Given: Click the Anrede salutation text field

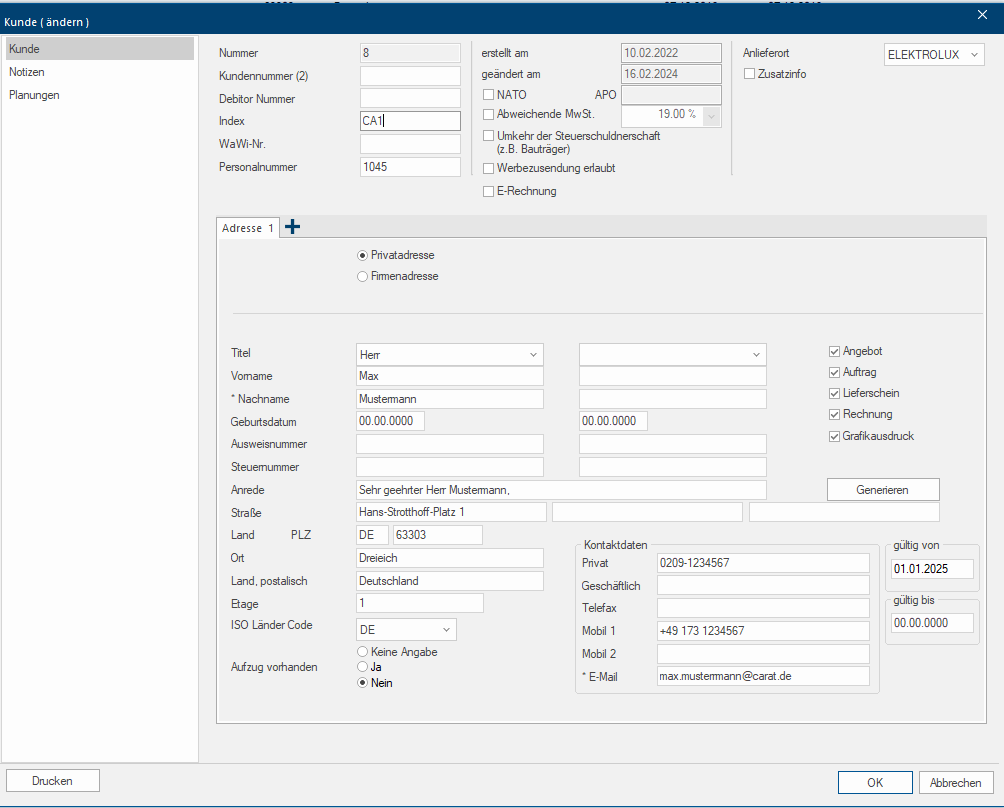Looking at the screenshot, I should [x=561, y=490].
